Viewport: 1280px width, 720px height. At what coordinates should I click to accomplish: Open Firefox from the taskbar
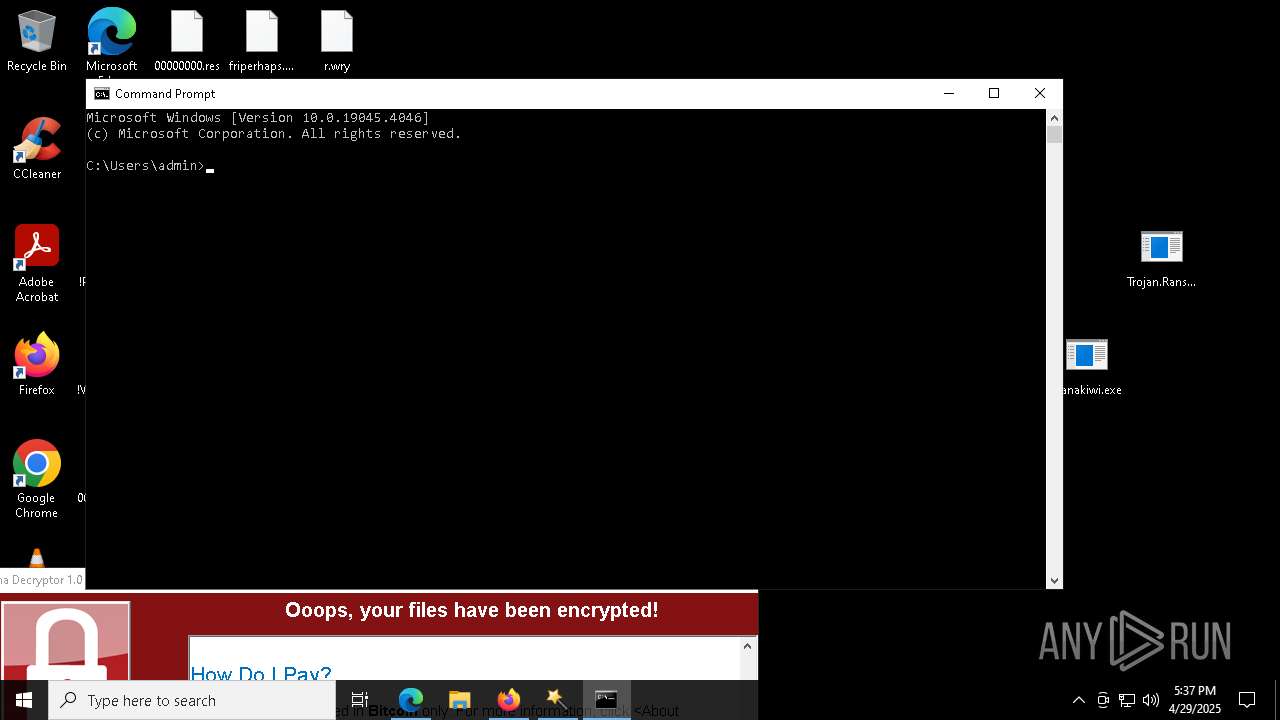tap(508, 700)
